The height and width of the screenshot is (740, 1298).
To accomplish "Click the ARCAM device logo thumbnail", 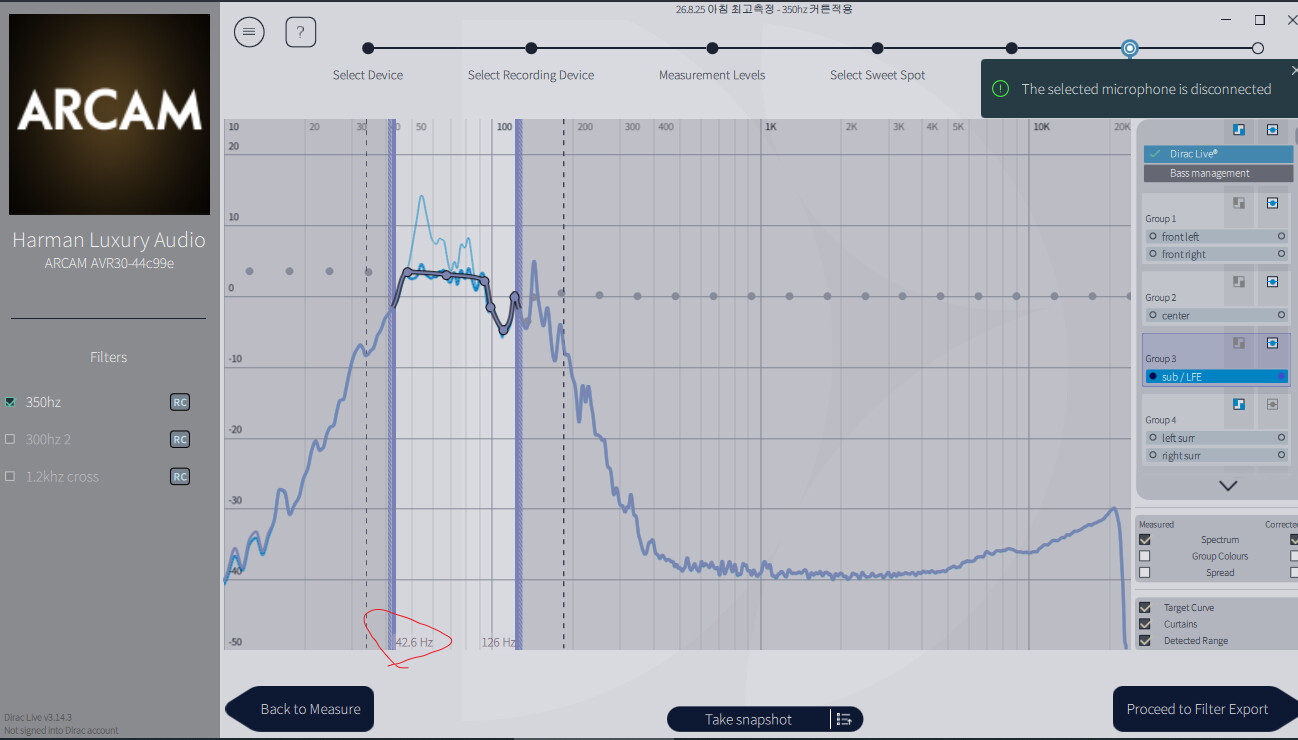I will (110, 114).
